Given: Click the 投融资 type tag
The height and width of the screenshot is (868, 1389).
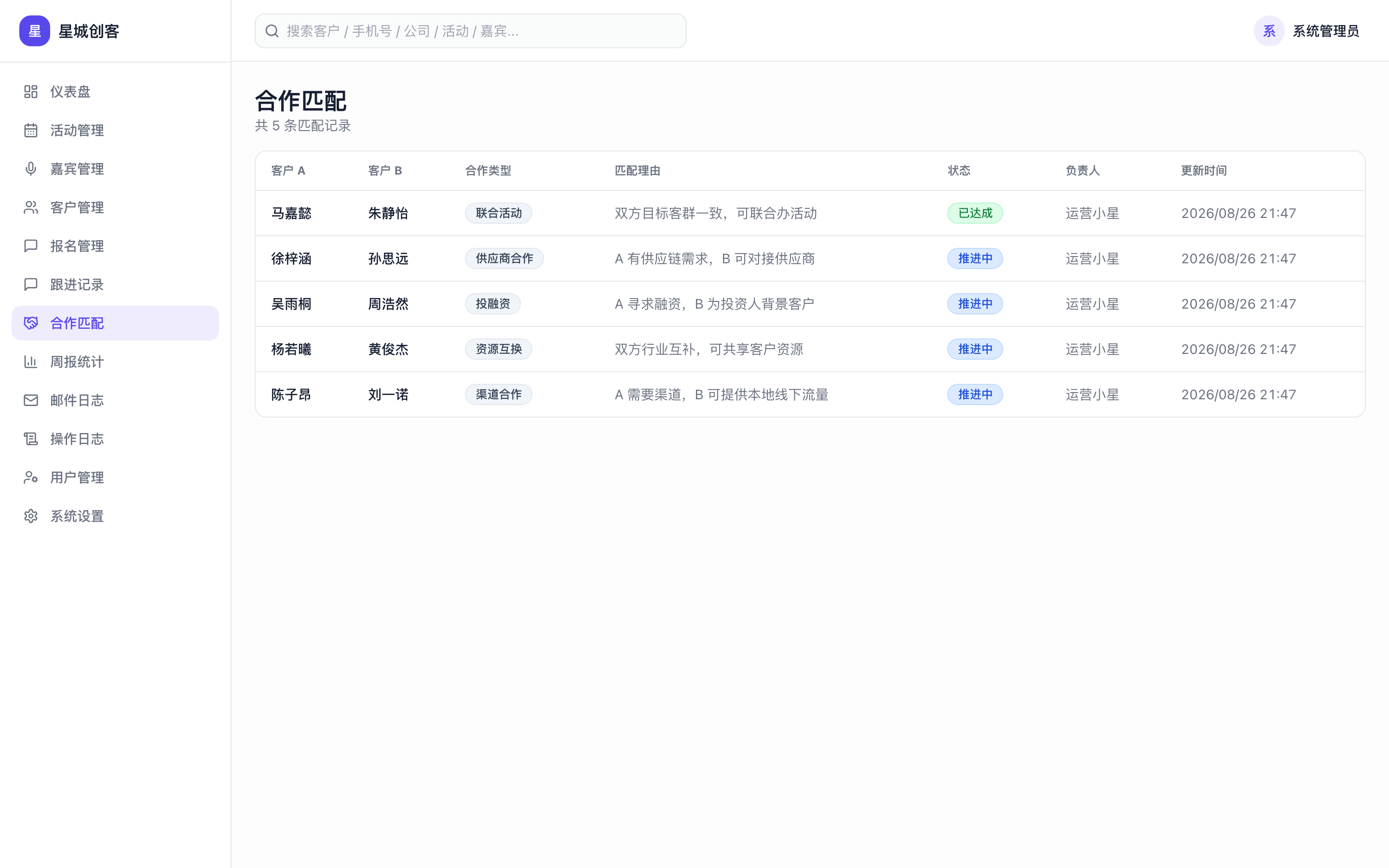Looking at the screenshot, I should coord(492,304).
